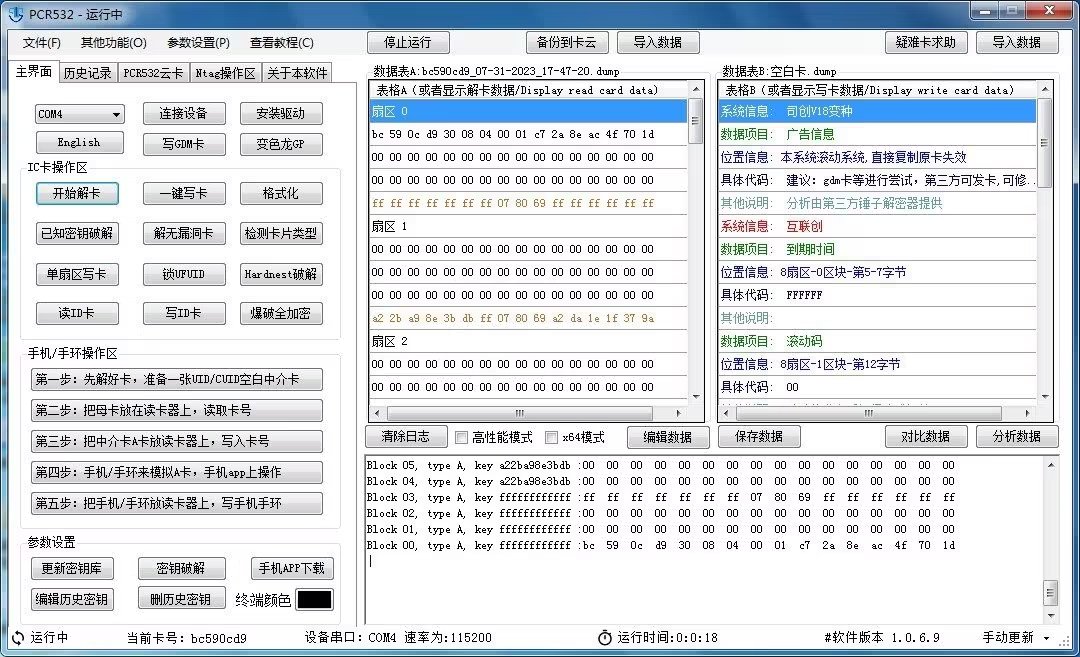The image size is (1080, 657).
Task: Click the running status refresh icon
Action: tap(17, 637)
